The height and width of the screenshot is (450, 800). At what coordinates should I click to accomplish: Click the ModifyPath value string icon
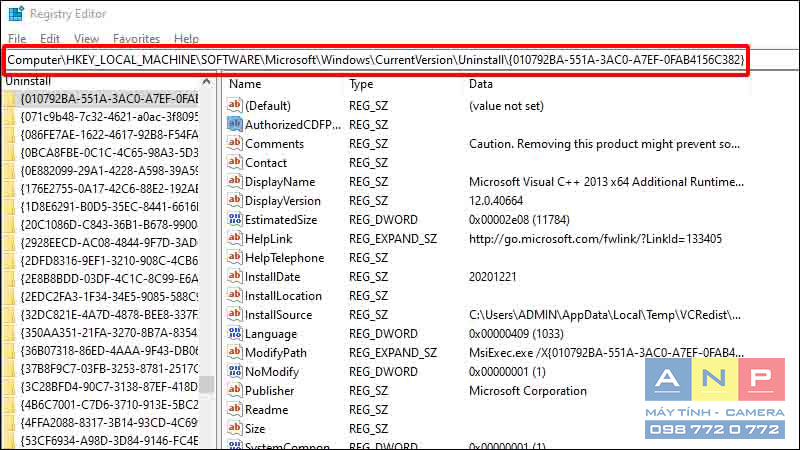tap(235, 352)
